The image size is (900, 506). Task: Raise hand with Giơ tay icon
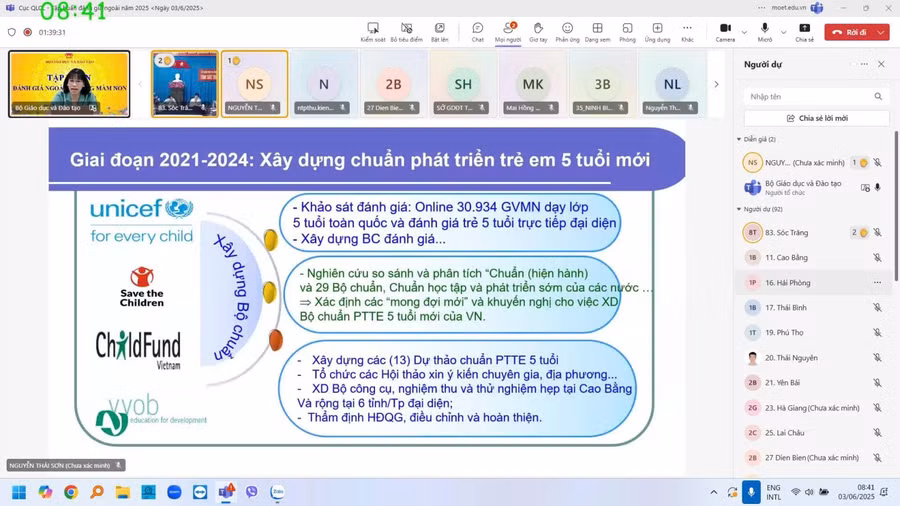point(537,29)
